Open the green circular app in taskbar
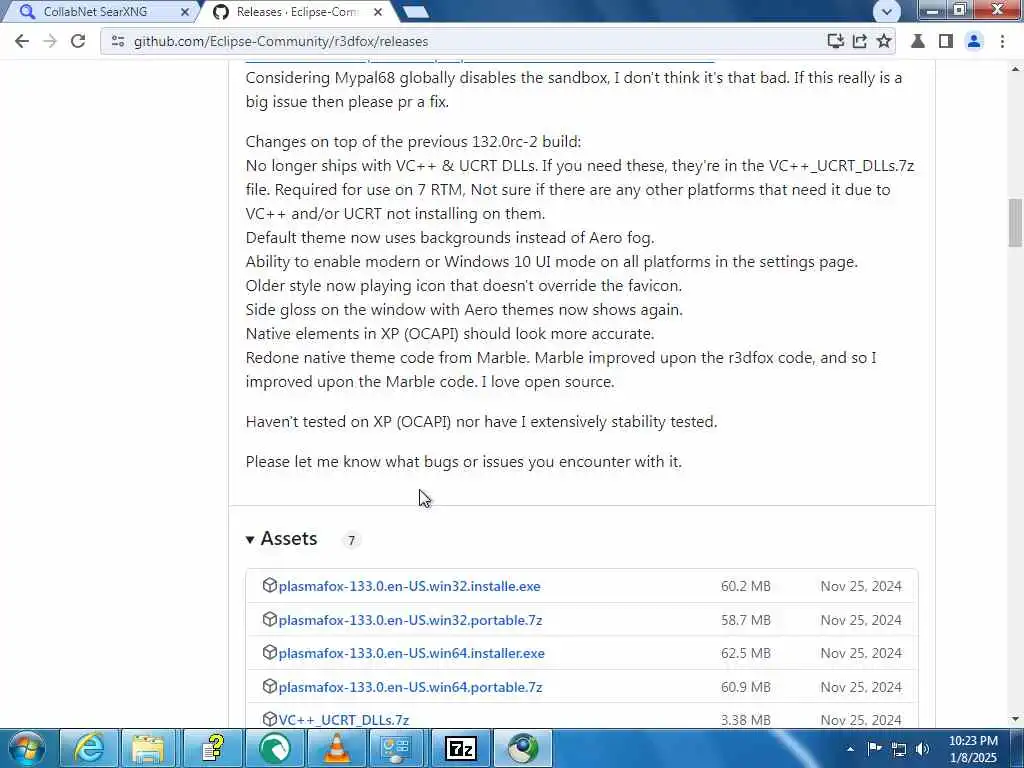 [x=275, y=748]
